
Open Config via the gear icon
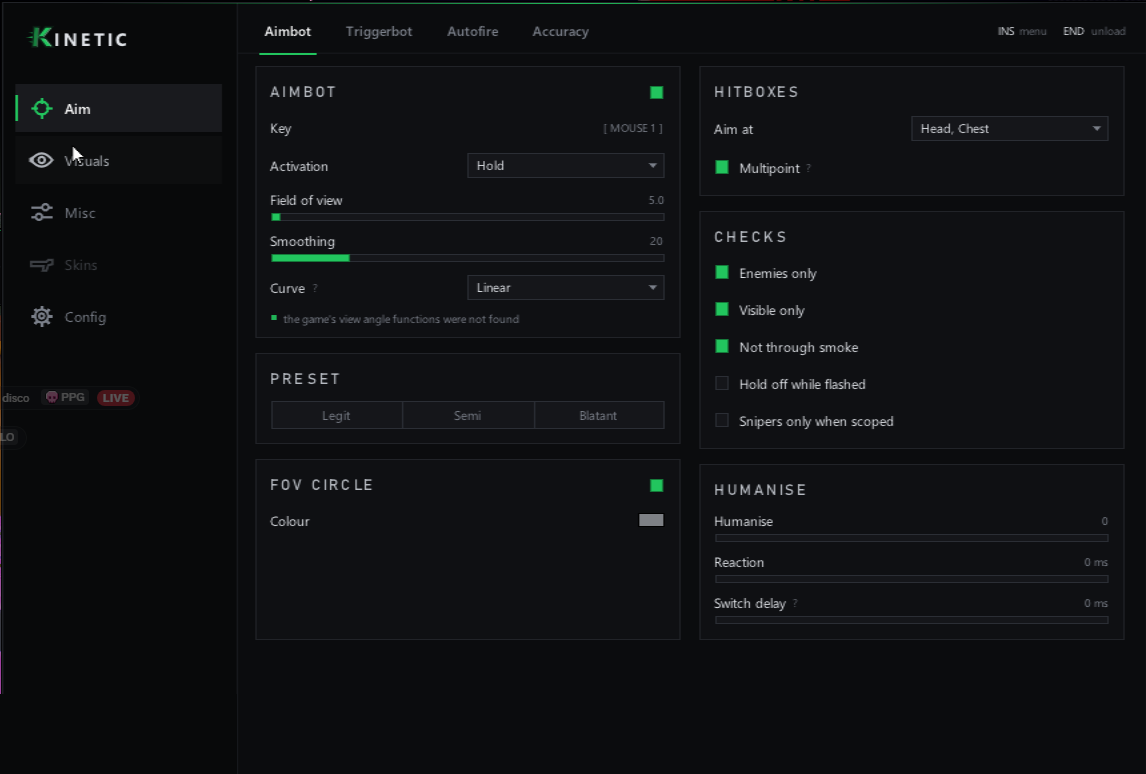[x=42, y=316]
